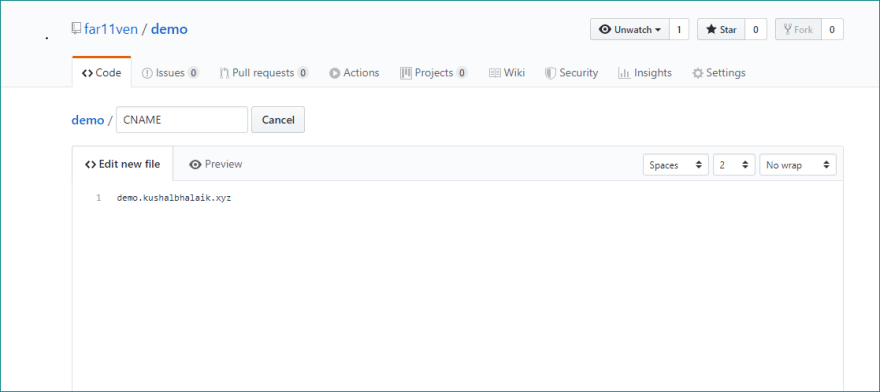The image size is (880, 392).
Task: Open the demo repository title link
Action: (x=169, y=29)
